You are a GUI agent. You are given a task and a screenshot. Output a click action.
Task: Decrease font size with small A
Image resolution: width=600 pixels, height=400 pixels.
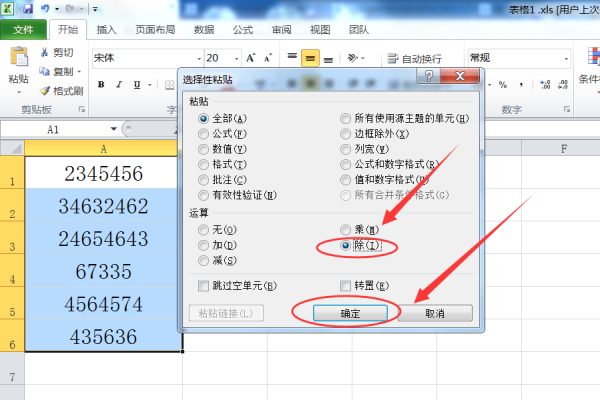[x=268, y=58]
